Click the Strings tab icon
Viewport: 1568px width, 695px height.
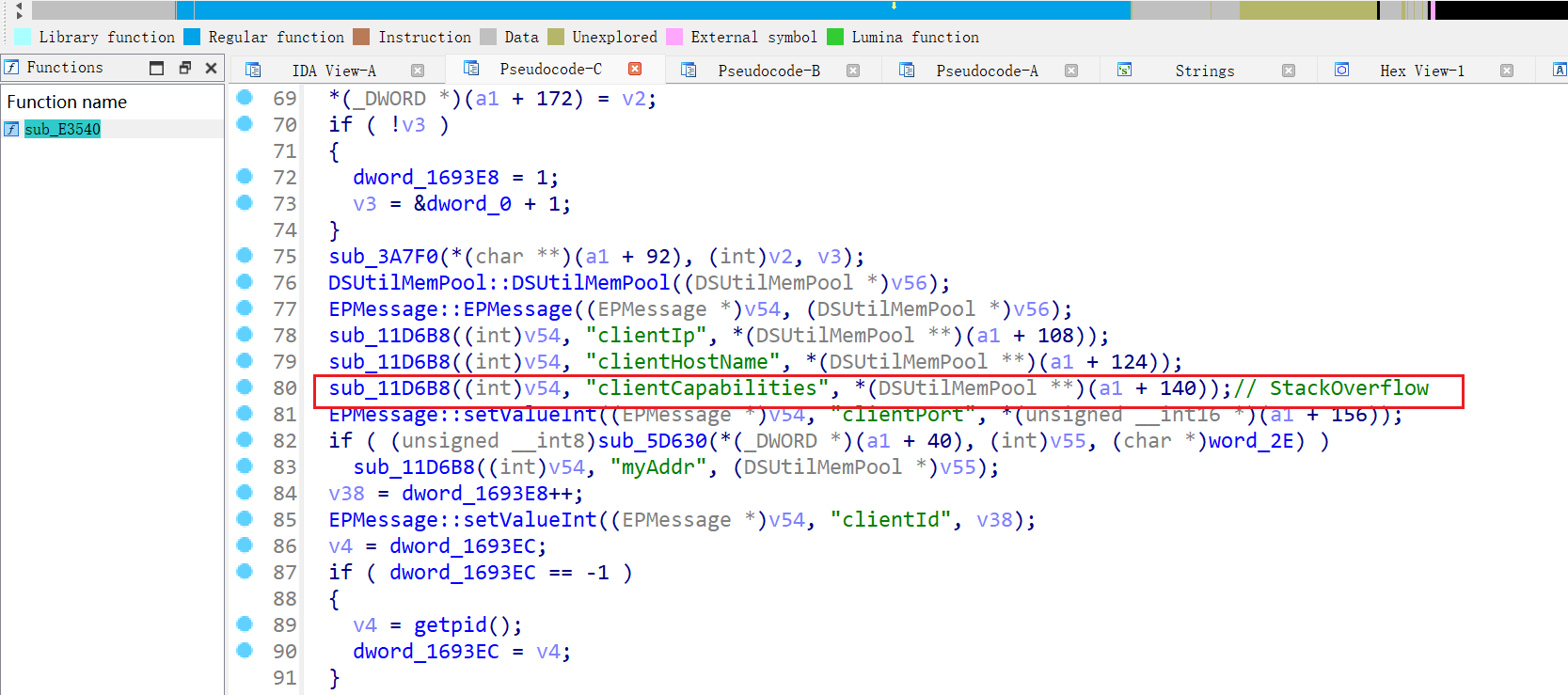tap(1124, 70)
